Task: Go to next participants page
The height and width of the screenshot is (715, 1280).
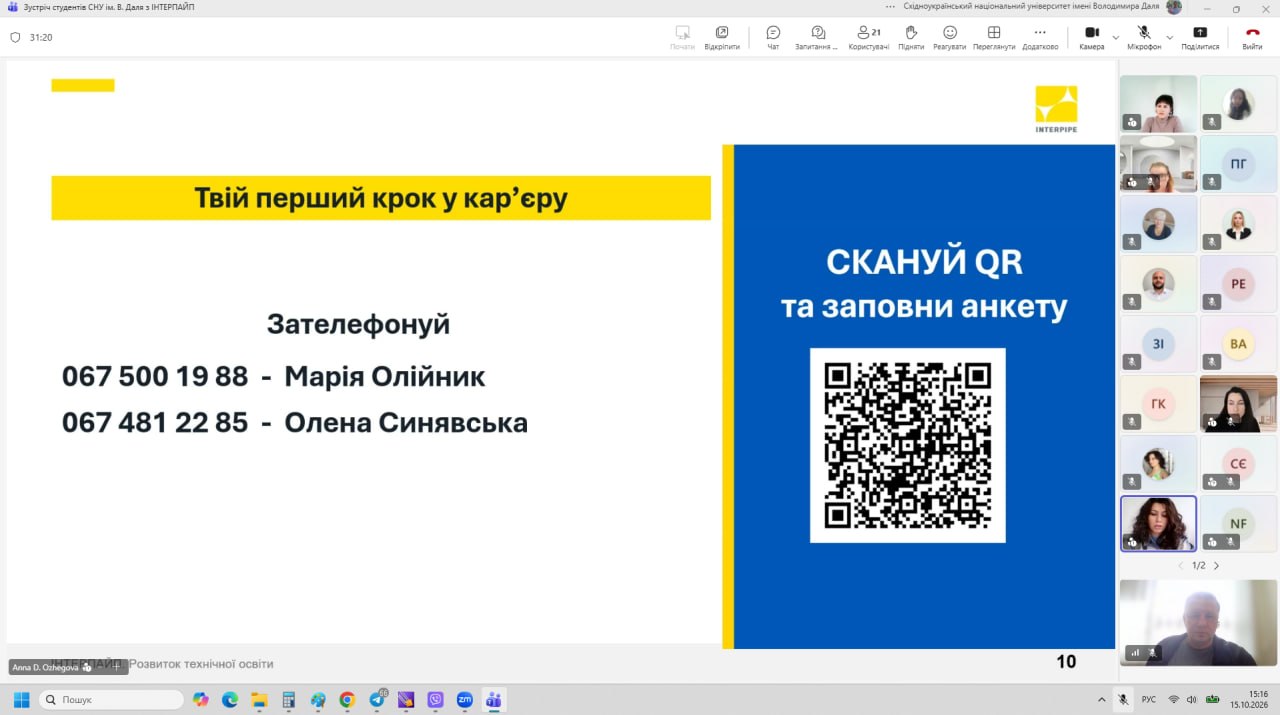Action: click(x=1216, y=566)
